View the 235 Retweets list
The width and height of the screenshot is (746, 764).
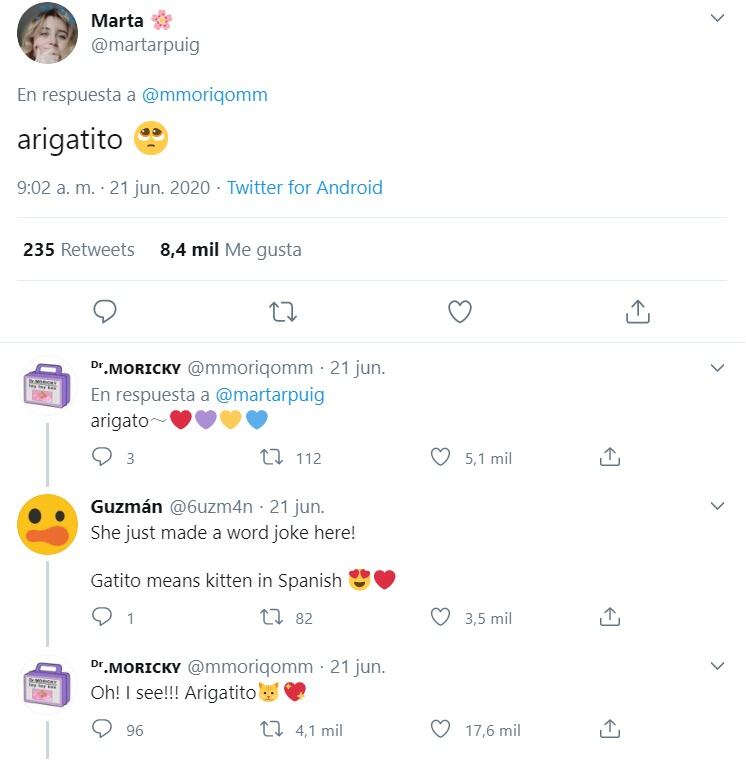pos(79,250)
